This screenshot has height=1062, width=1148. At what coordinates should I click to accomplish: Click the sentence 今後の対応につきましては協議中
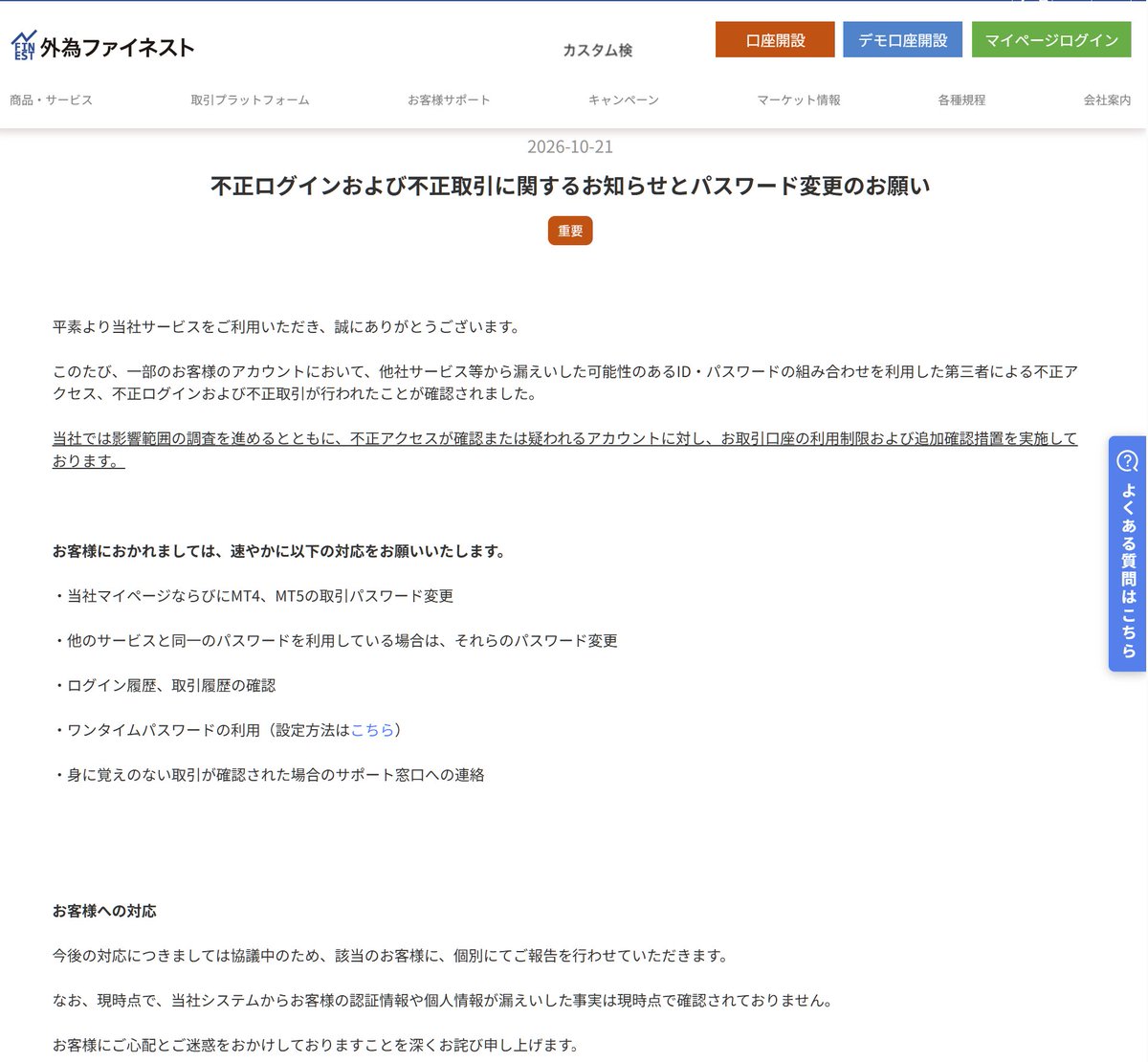click(x=392, y=956)
